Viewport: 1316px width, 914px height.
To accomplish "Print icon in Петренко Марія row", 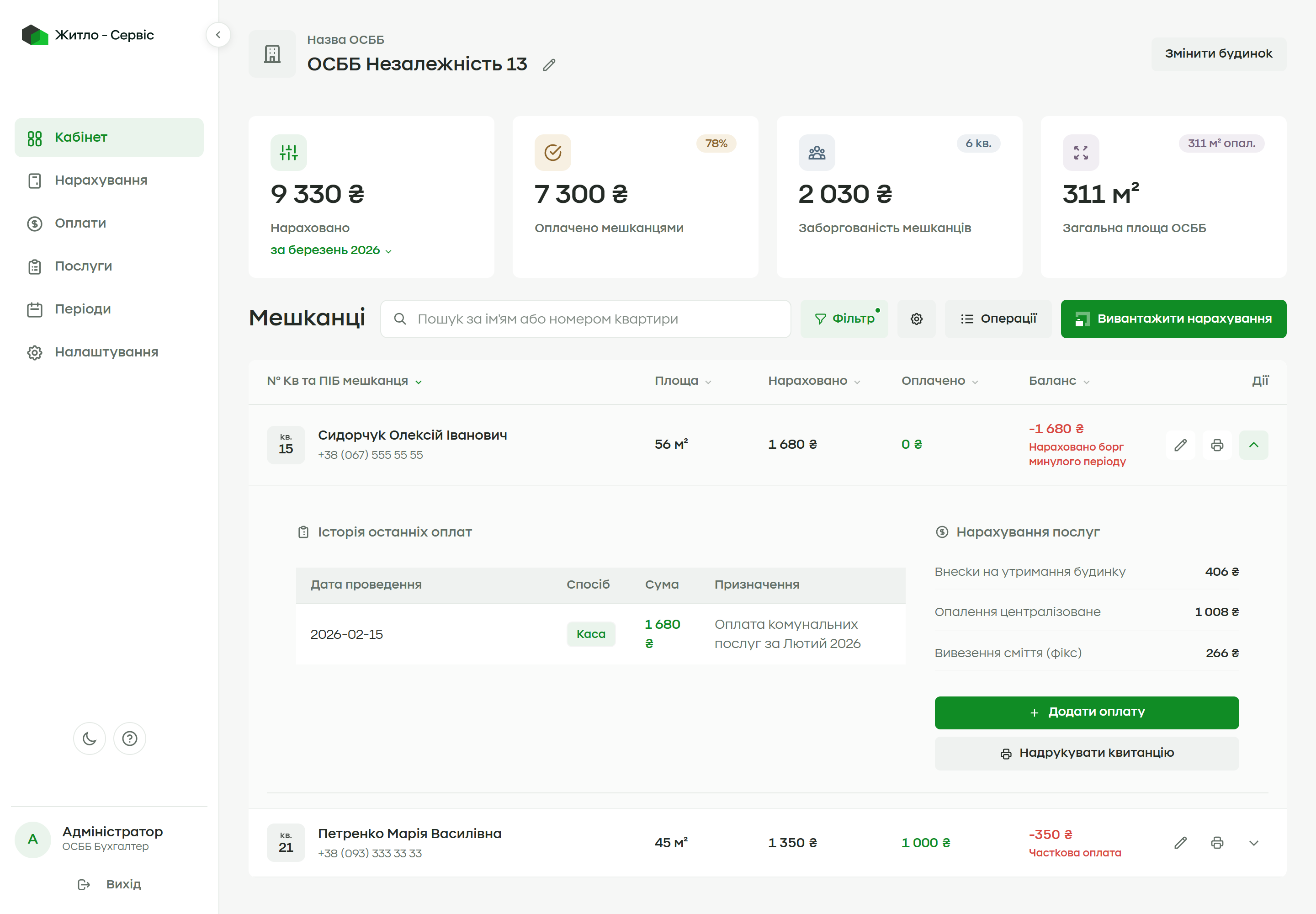I will (x=1217, y=843).
